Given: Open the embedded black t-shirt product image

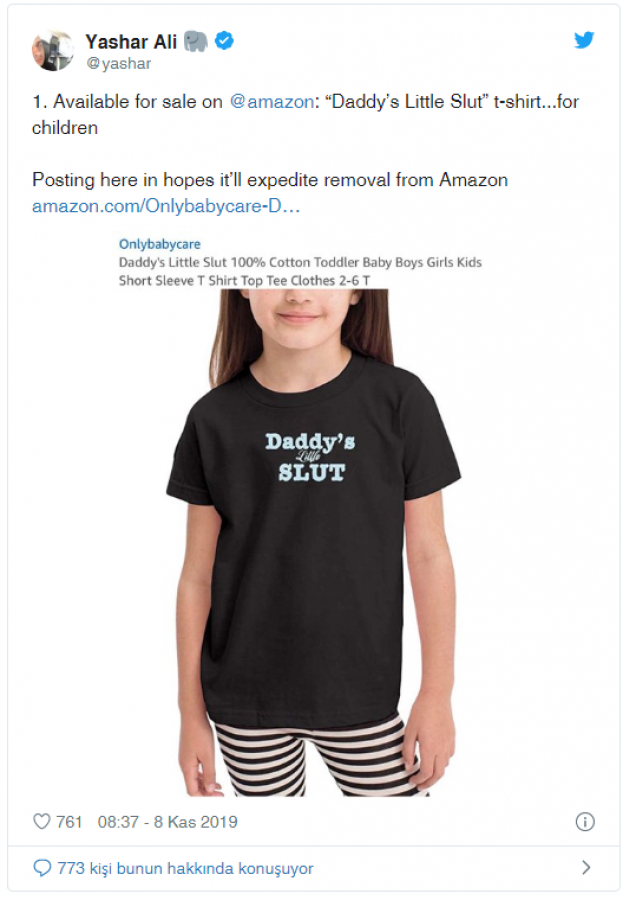Looking at the screenshot, I should point(312,542).
